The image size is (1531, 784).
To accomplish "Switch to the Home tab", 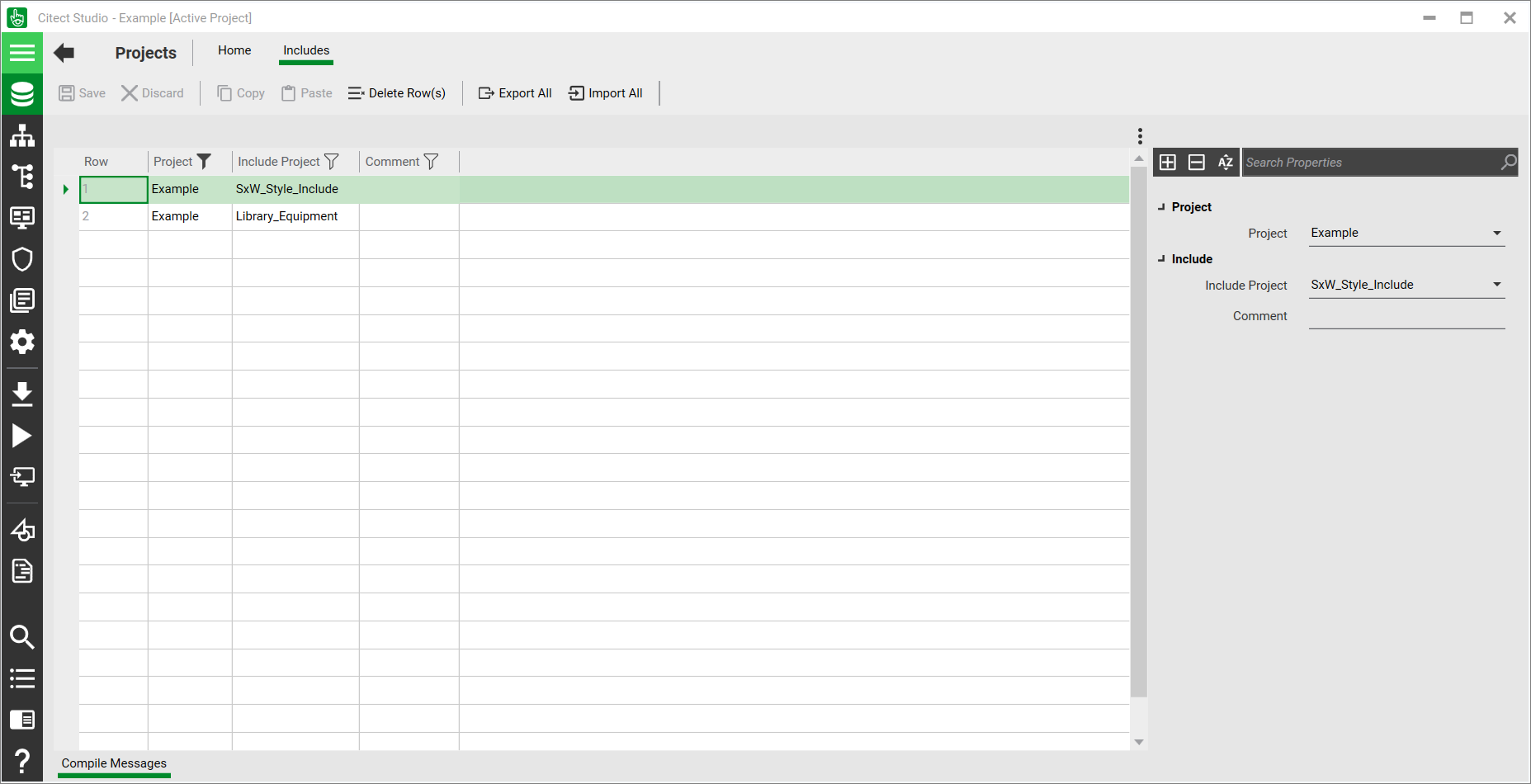I will pyautogui.click(x=234, y=50).
